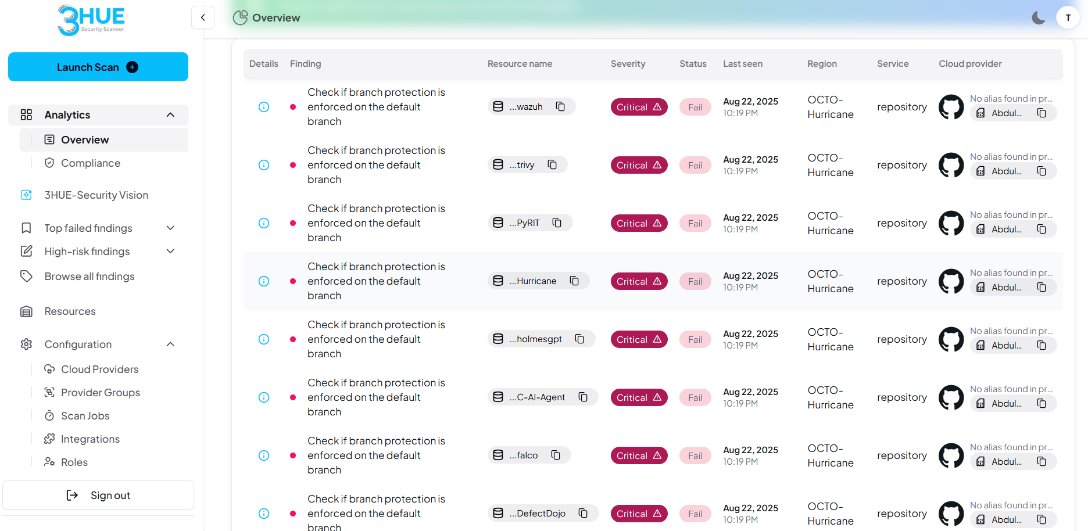Copy the Abdul alias in the holmesgpt row
Screen dimensions: 1088x531
pyautogui.click(x=1042, y=346)
